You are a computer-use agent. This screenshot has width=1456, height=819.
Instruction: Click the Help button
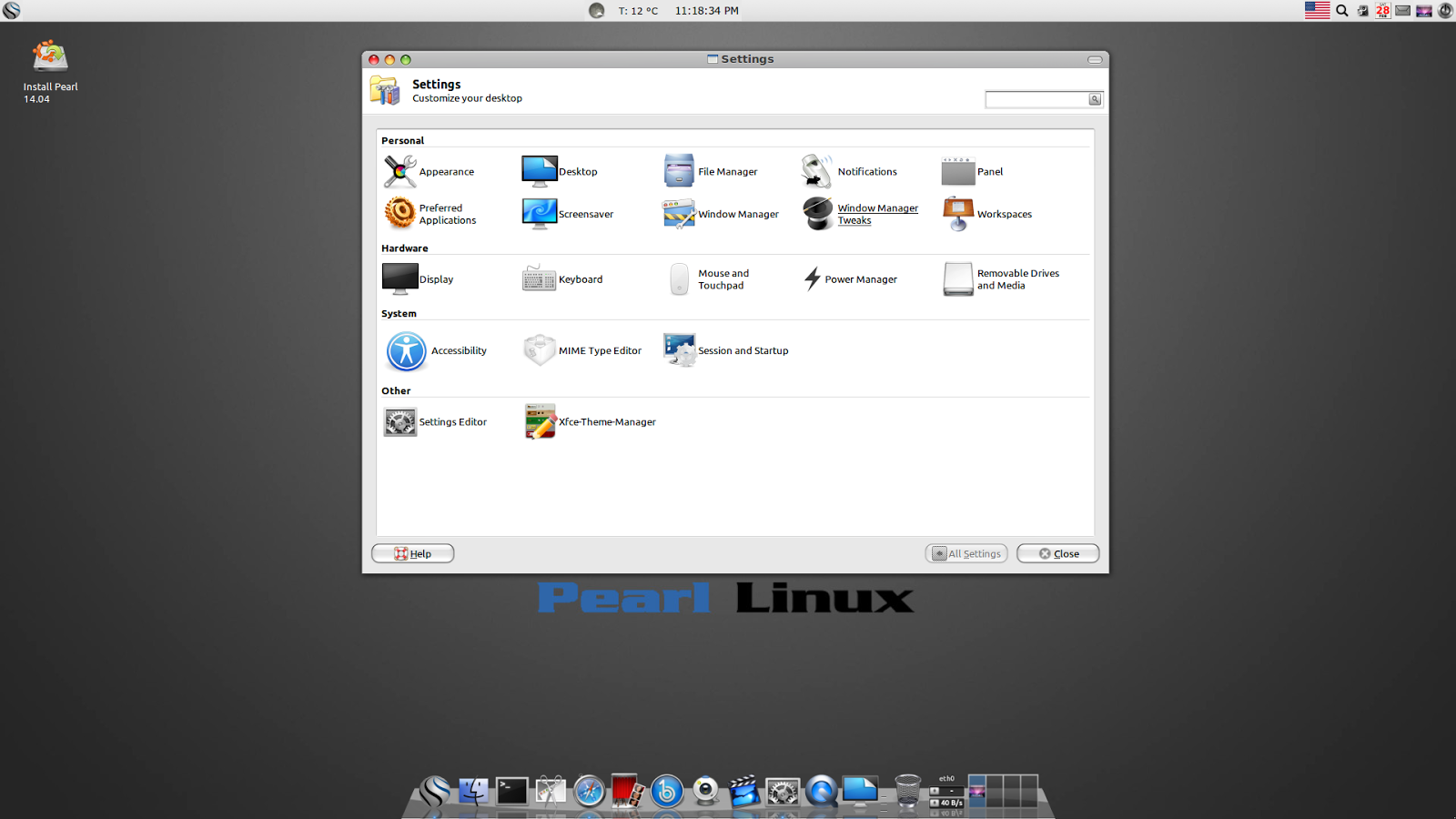click(412, 553)
